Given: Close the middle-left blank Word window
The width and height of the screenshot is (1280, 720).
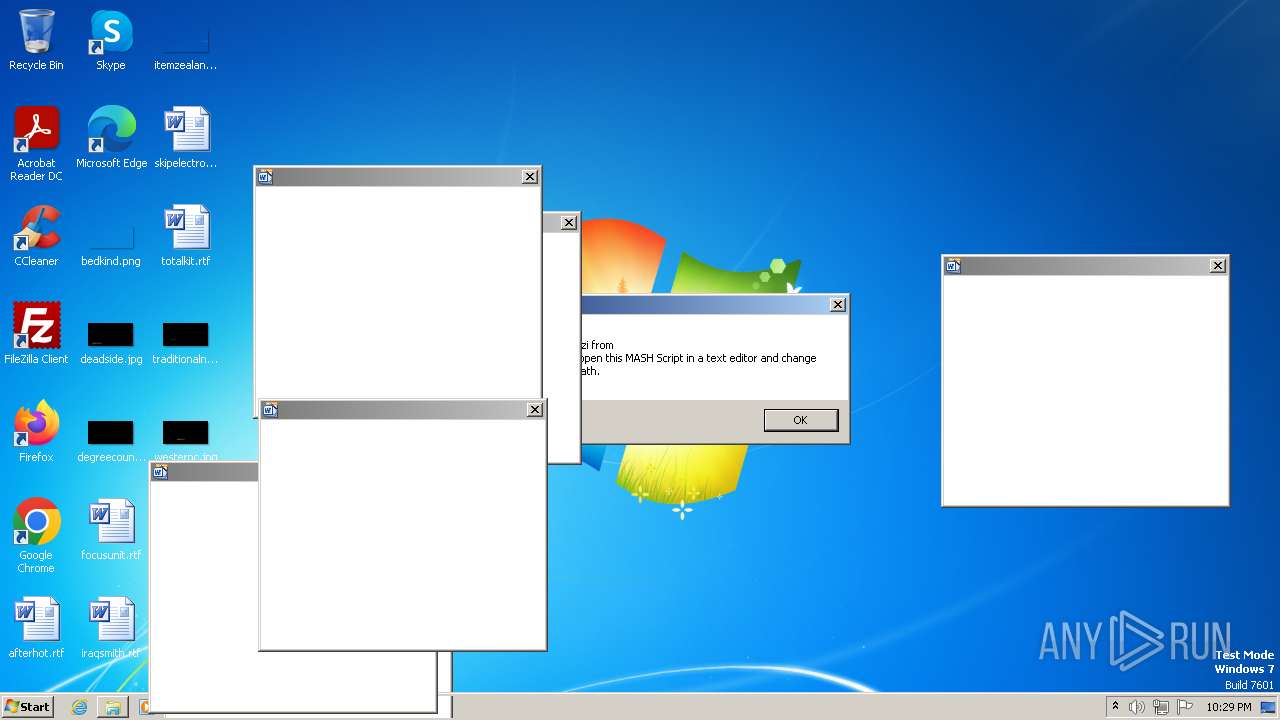Looking at the screenshot, I should click(535, 410).
